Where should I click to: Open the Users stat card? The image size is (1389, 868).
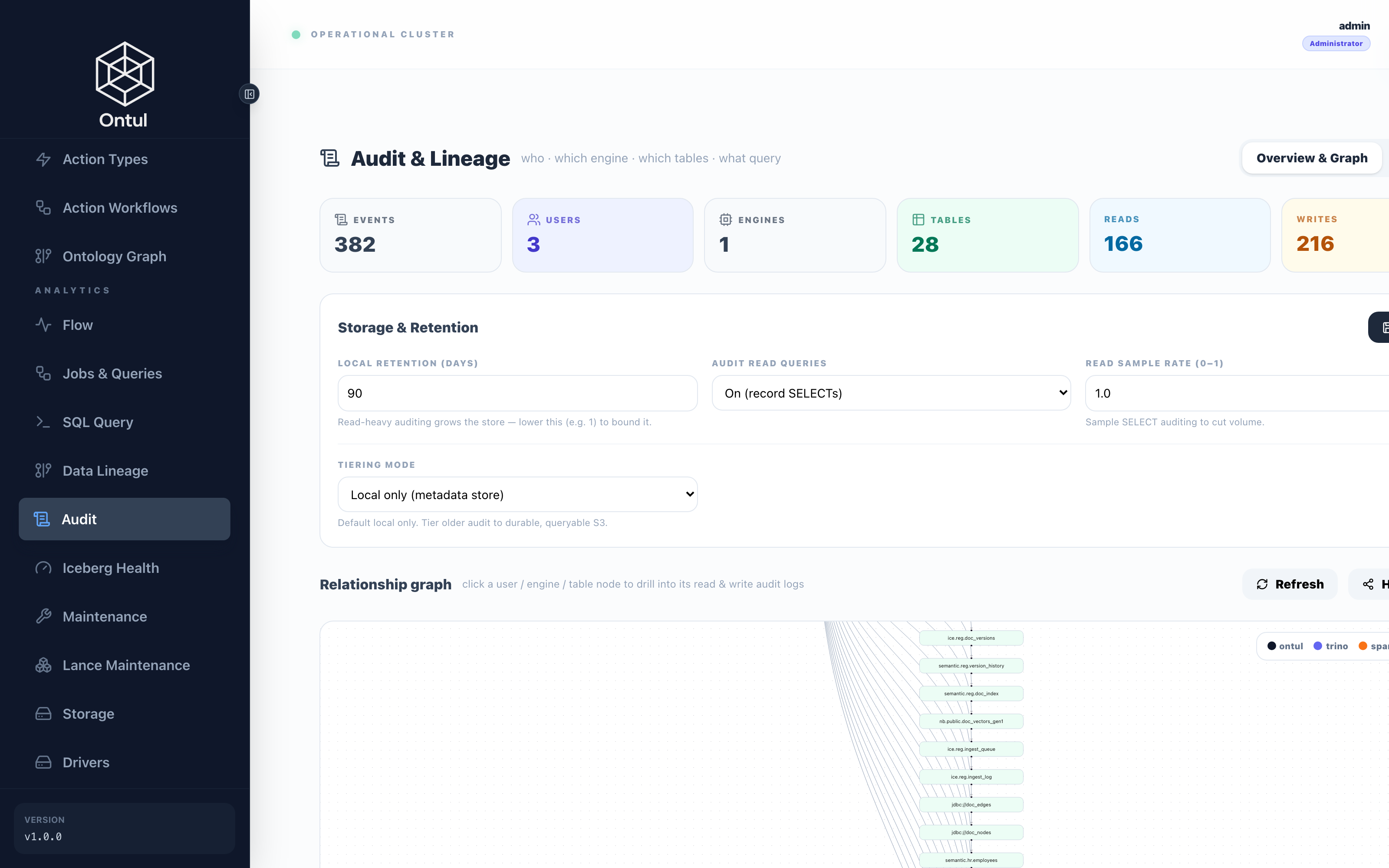coord(602,235)
